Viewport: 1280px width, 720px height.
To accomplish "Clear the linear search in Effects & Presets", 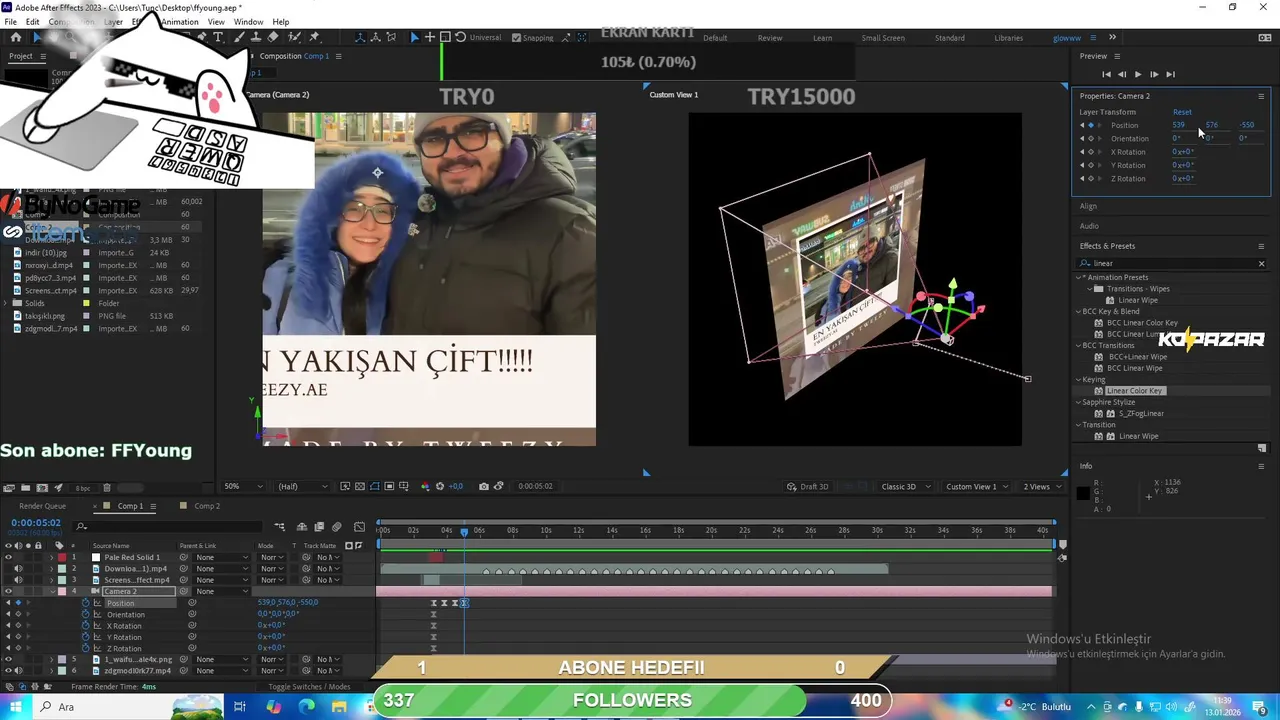I will coord(1261,264).
